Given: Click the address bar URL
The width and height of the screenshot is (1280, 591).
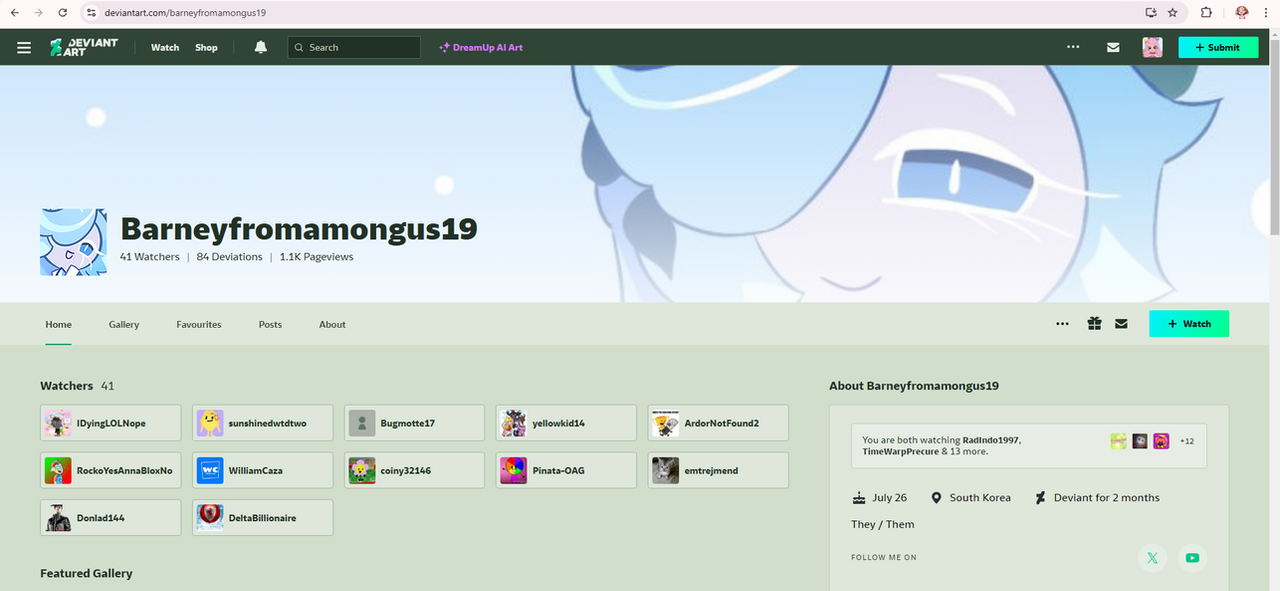Looking at the screenshot, I should [x=184, y=12].
